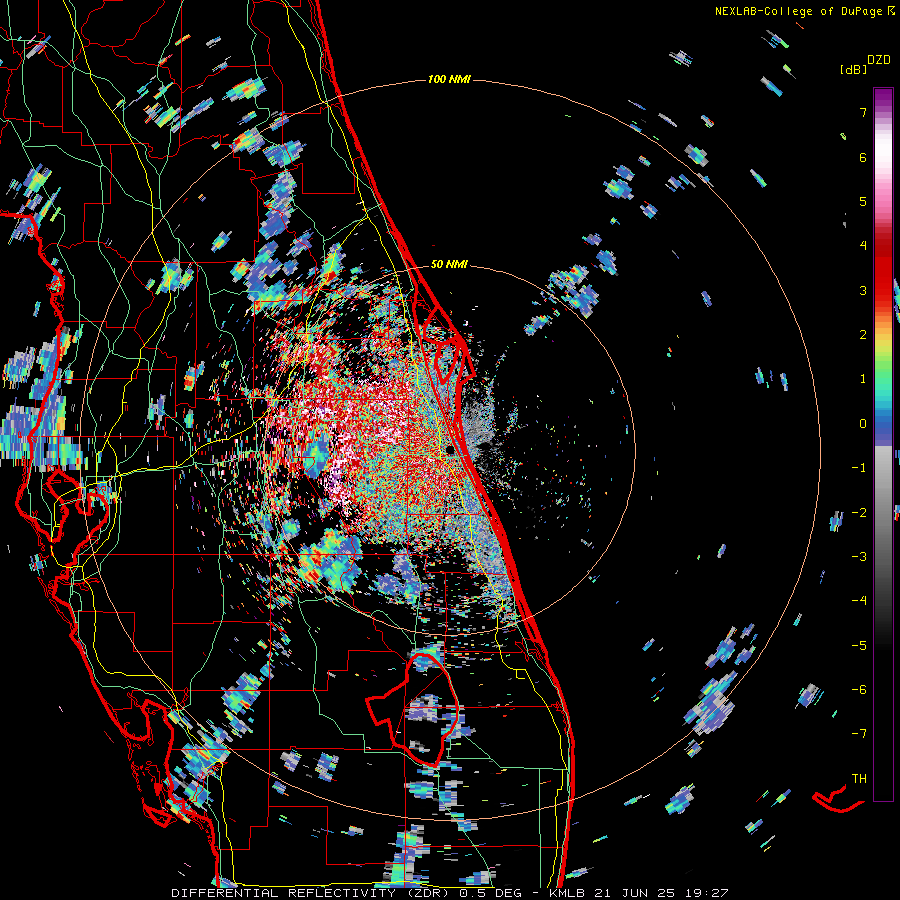The width and height of the screenshot is (900, 900).
Task: Click the 6 value on the color scale
Action: tap(863, 157)
